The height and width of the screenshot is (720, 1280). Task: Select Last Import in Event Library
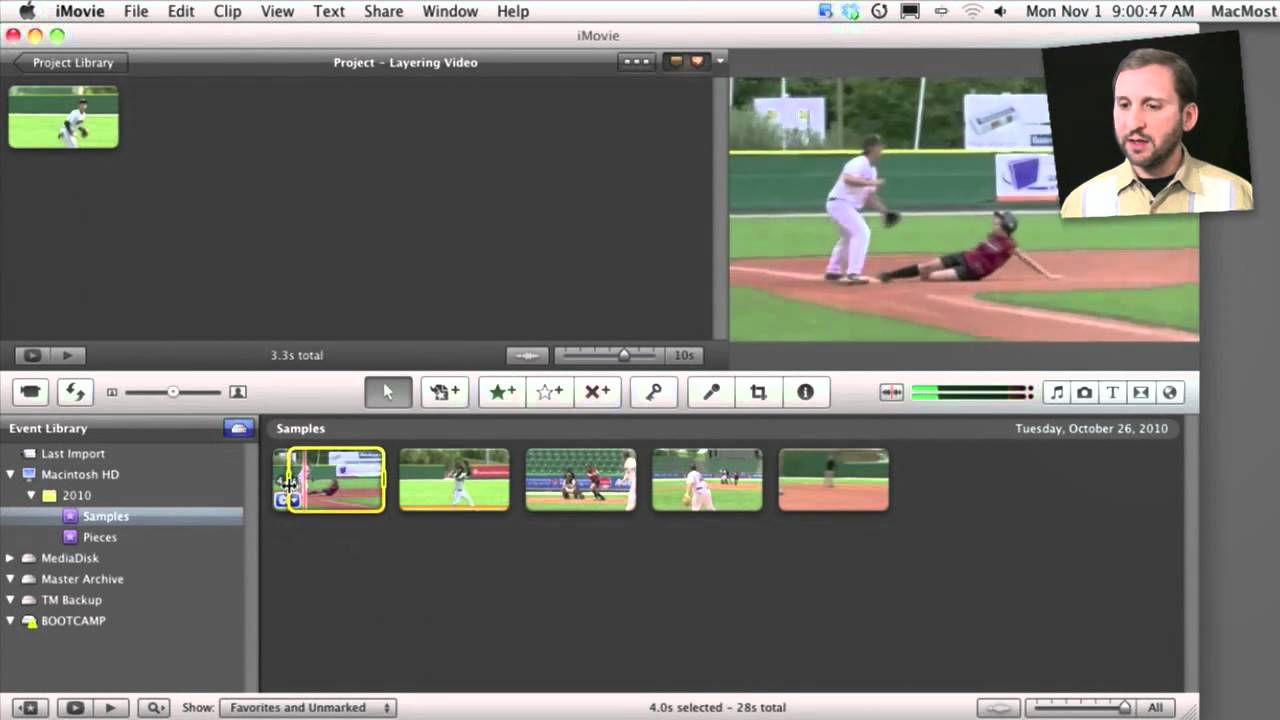tap(73, 454)
